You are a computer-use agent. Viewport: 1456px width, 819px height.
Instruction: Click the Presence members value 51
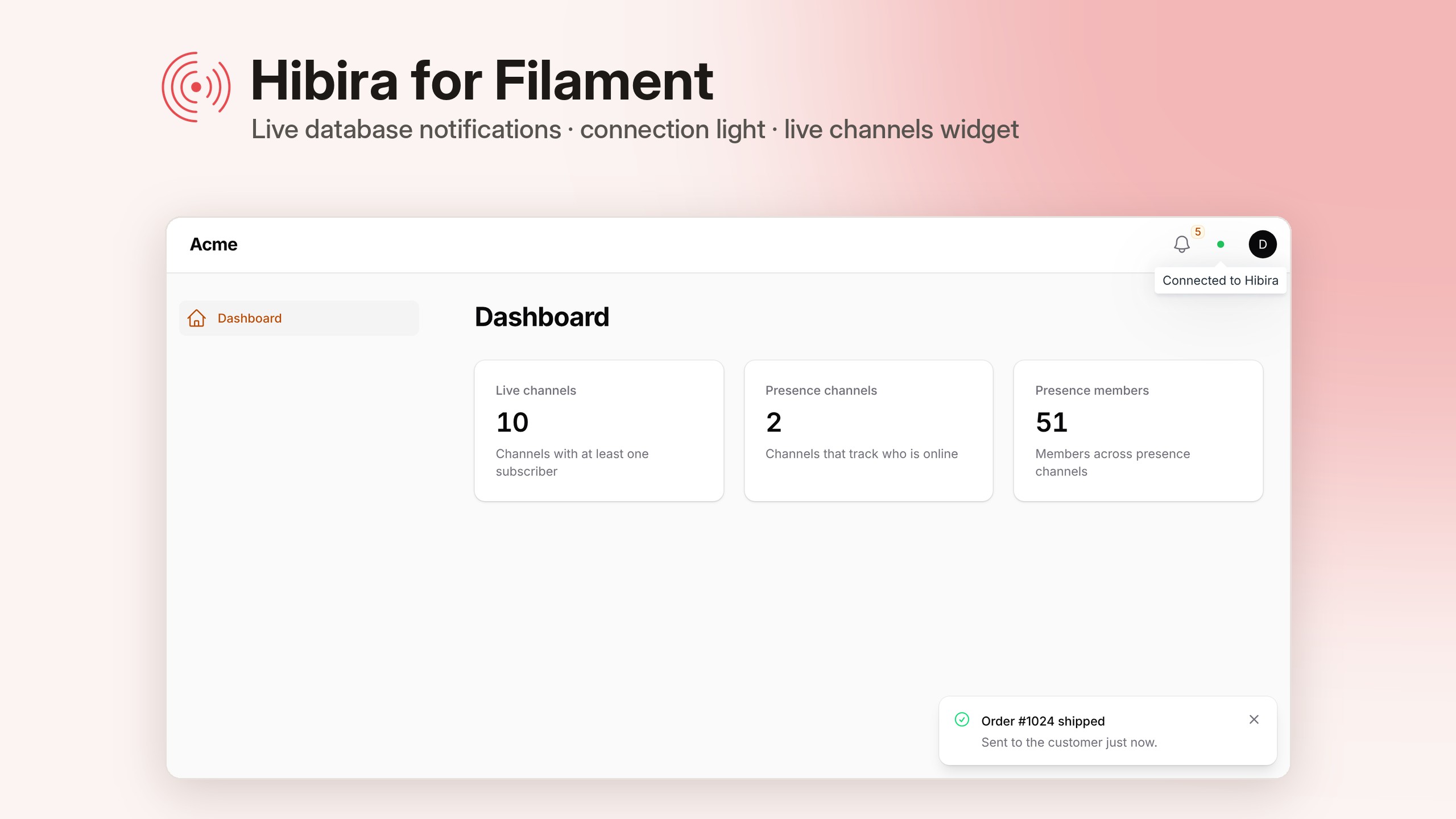(1052, 423)
